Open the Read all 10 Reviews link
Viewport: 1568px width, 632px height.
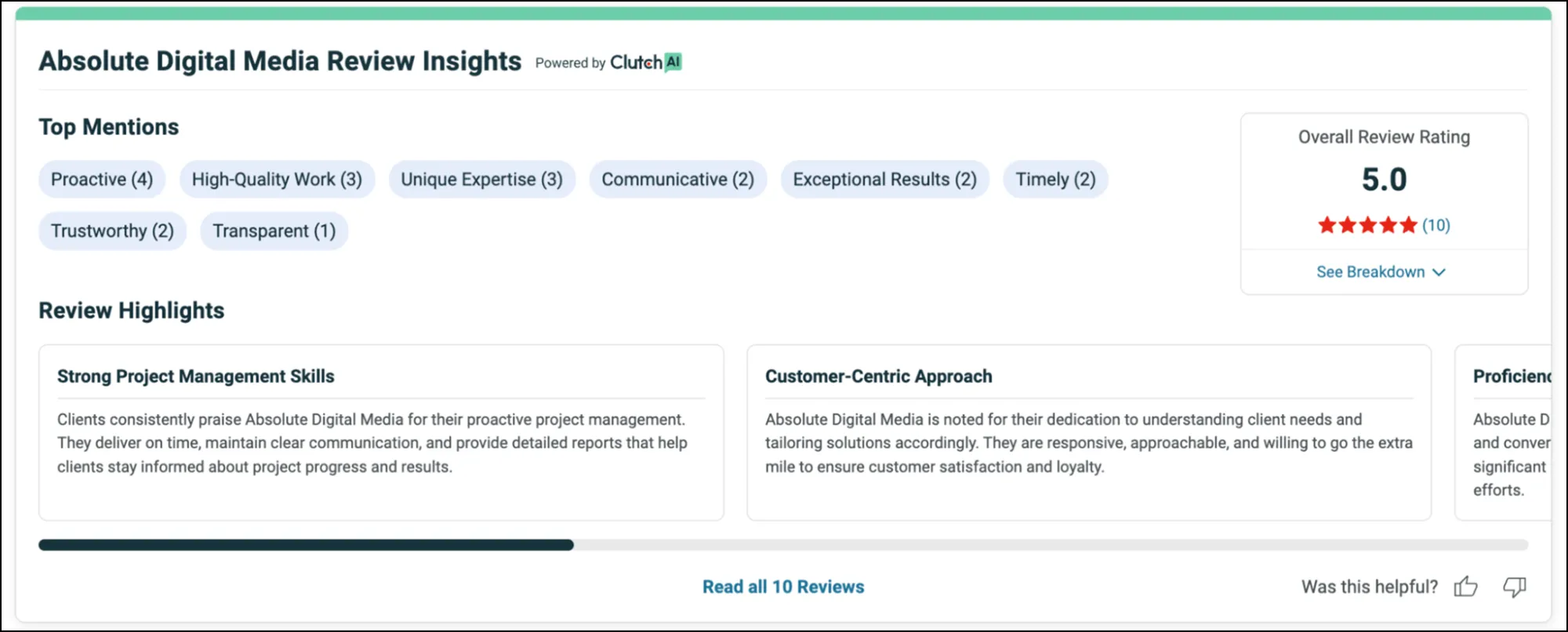pyautogui.click(x=783, y=587)
